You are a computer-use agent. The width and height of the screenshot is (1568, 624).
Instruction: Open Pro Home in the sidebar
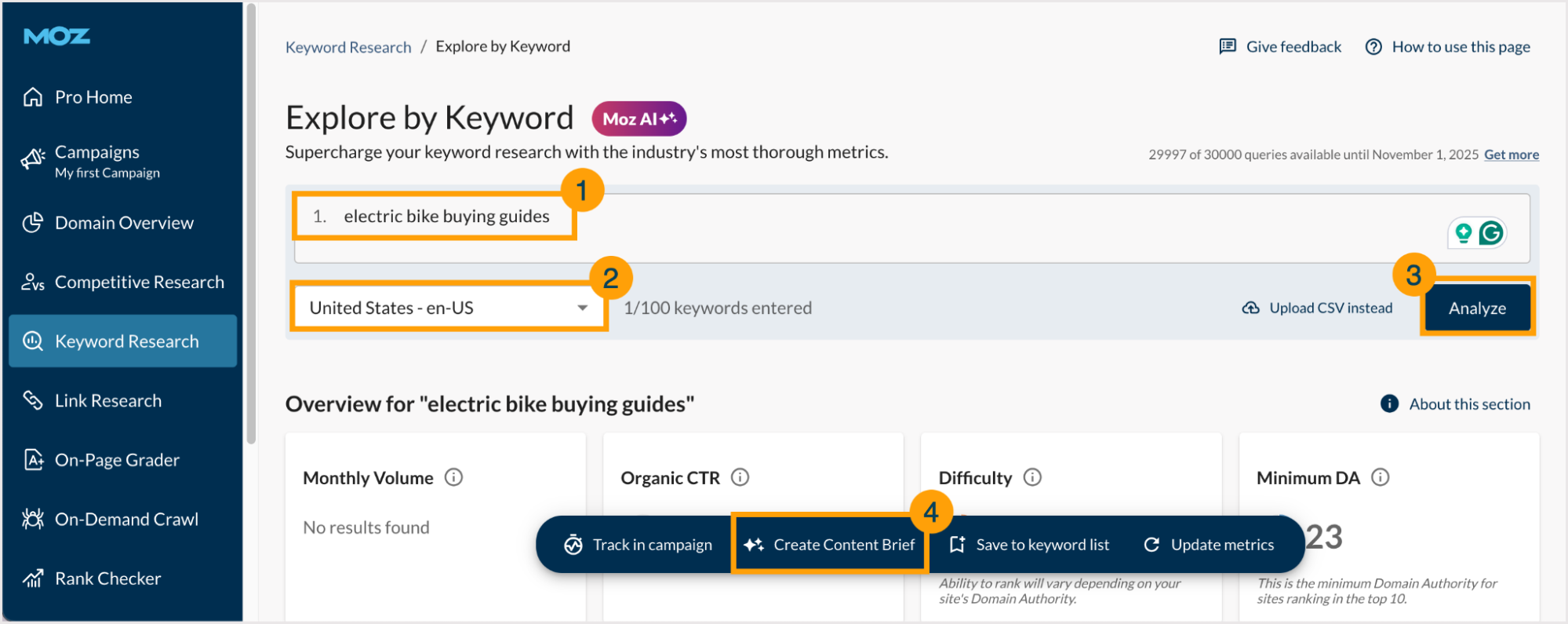93,97
